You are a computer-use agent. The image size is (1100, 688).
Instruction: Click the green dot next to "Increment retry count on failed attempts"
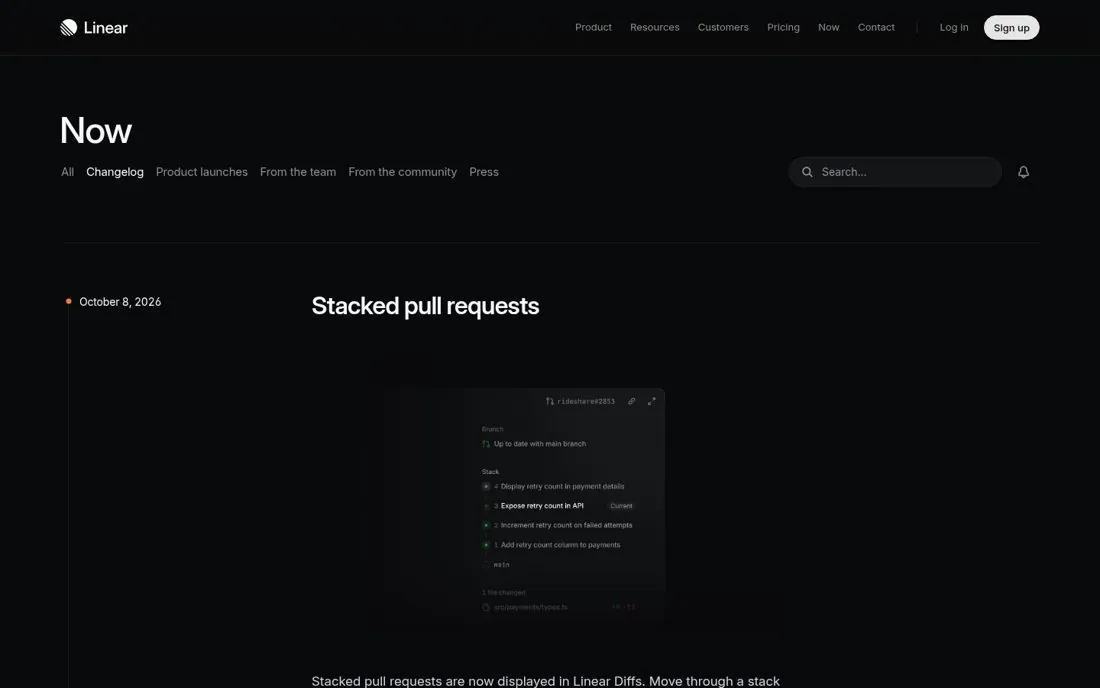pos(486,525)
